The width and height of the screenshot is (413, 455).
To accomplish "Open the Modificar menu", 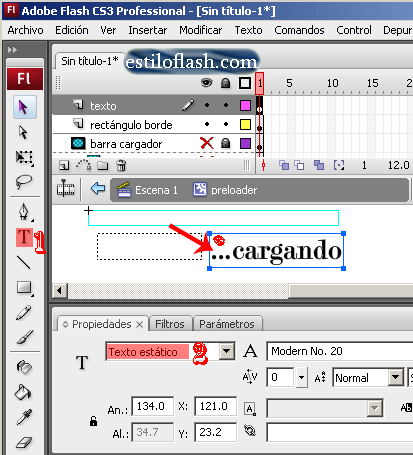I will point(201,30).
